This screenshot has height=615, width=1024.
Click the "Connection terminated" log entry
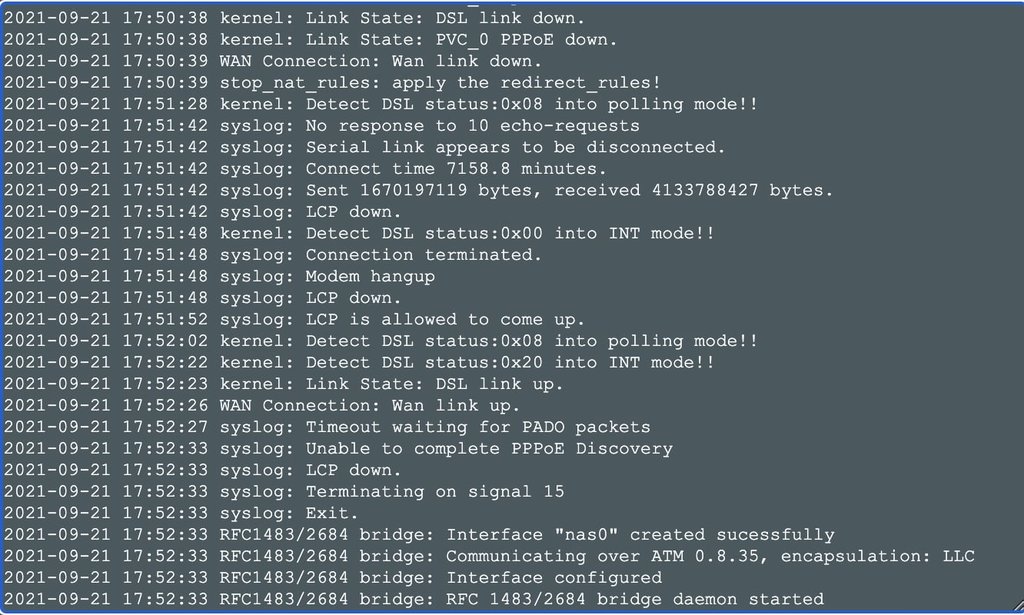272,255
